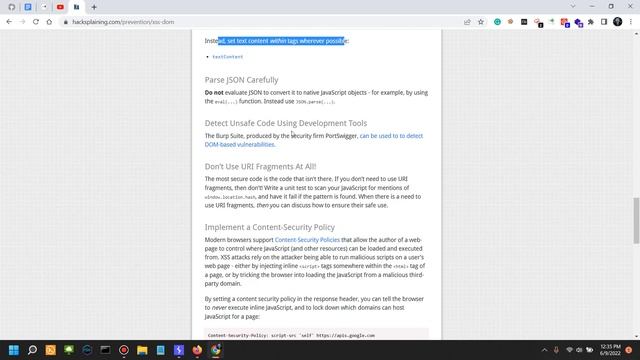Go forward to the next page
The image size is (640, 360).
click(x=22, y=22)
